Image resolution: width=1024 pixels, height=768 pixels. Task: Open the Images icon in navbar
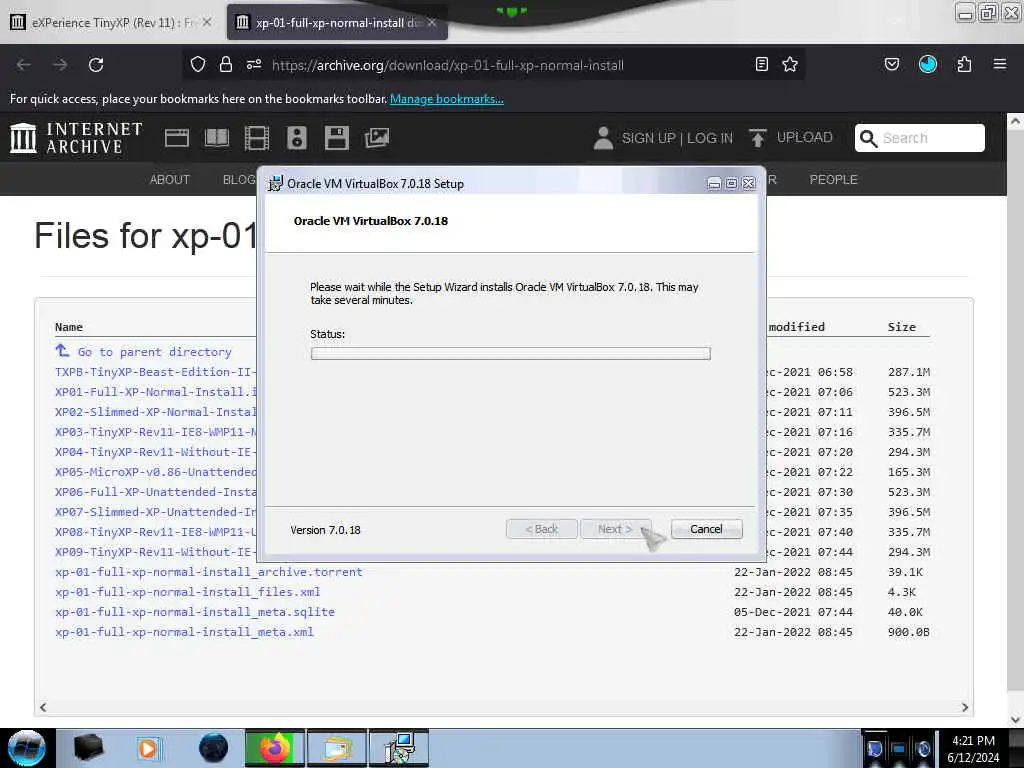tap(377, 138)
